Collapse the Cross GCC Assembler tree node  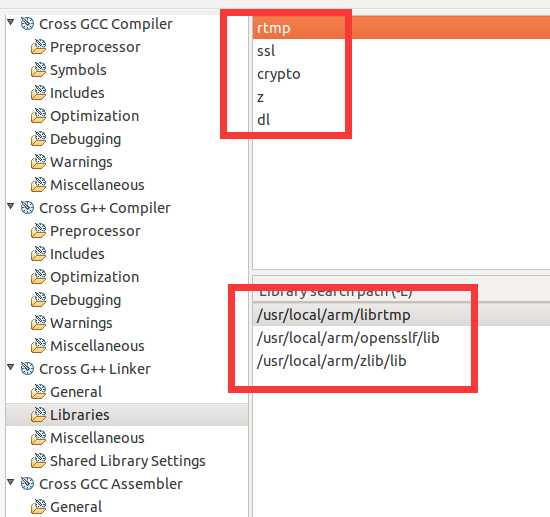pyautogui.click(x=11, y=482)
